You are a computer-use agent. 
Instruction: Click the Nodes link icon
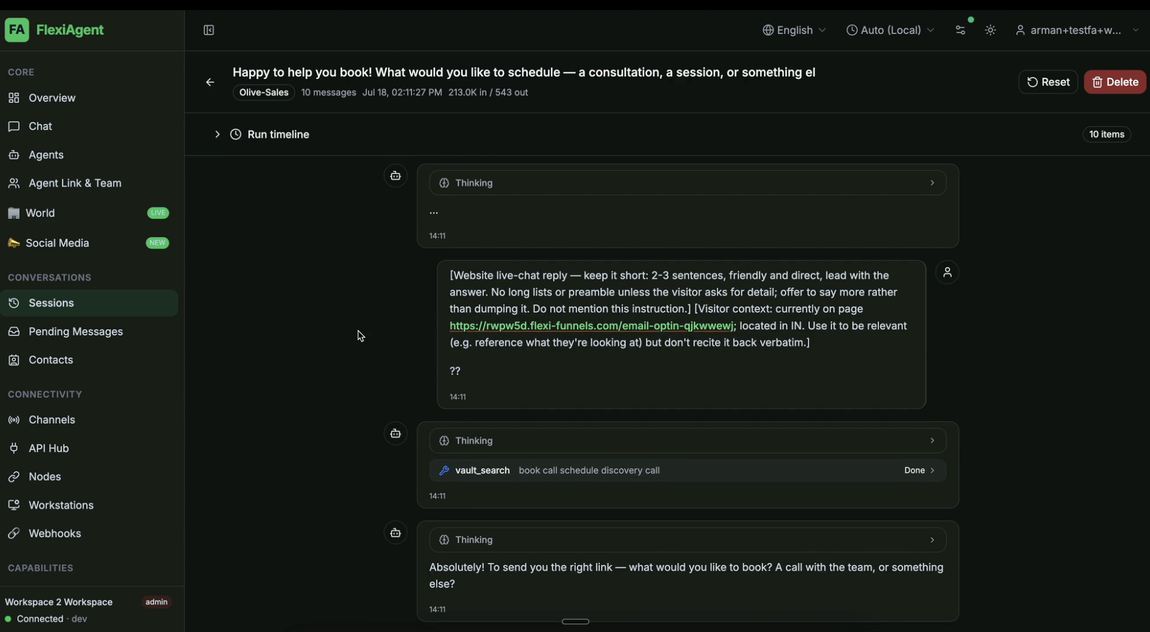tap(14, 477)
